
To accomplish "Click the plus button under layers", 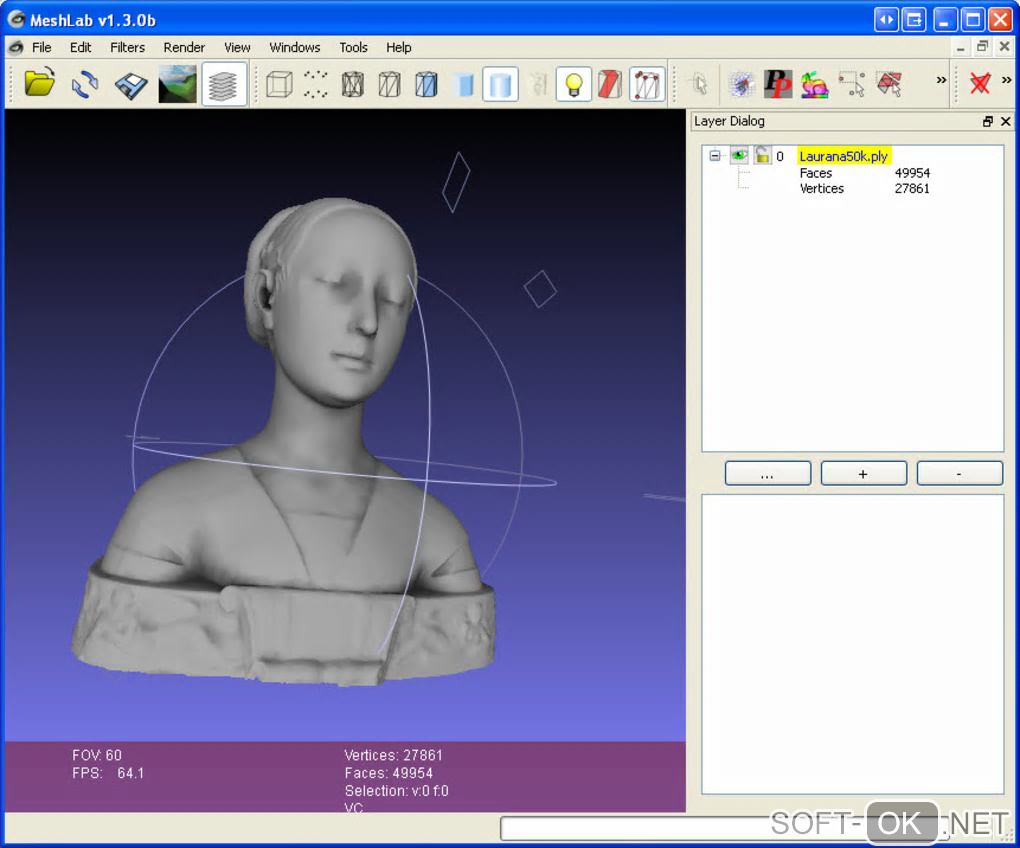I will coord(863,474).
